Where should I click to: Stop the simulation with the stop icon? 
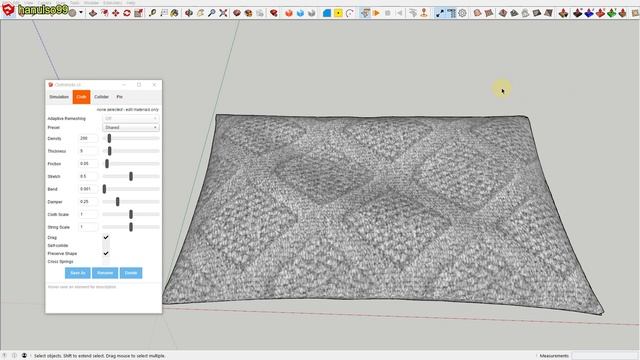[388, 13]
